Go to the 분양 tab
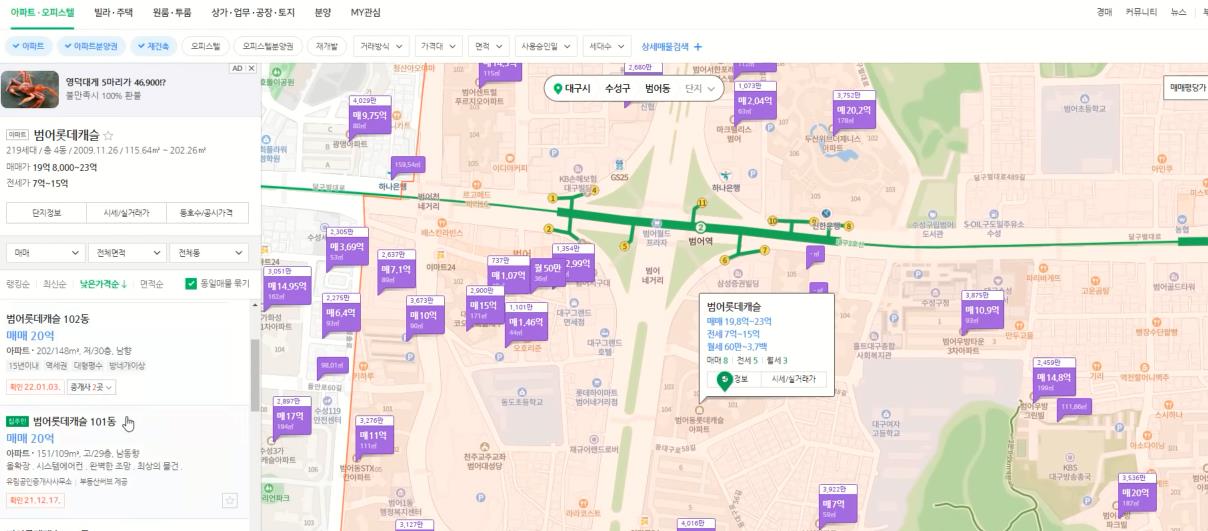Screen dimensions: 1208x531 322,12
